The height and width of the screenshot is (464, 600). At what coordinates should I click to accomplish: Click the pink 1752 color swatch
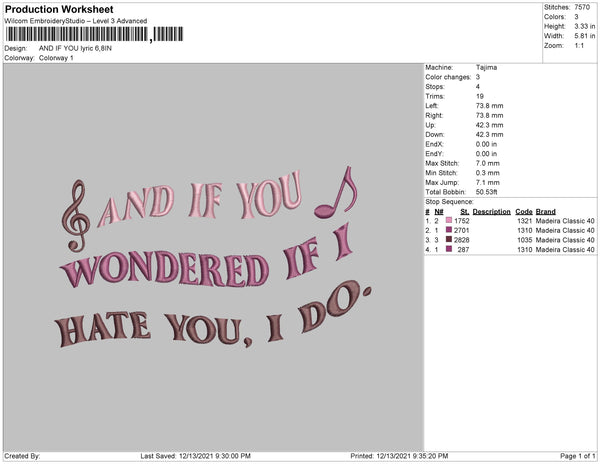point(449,220)
